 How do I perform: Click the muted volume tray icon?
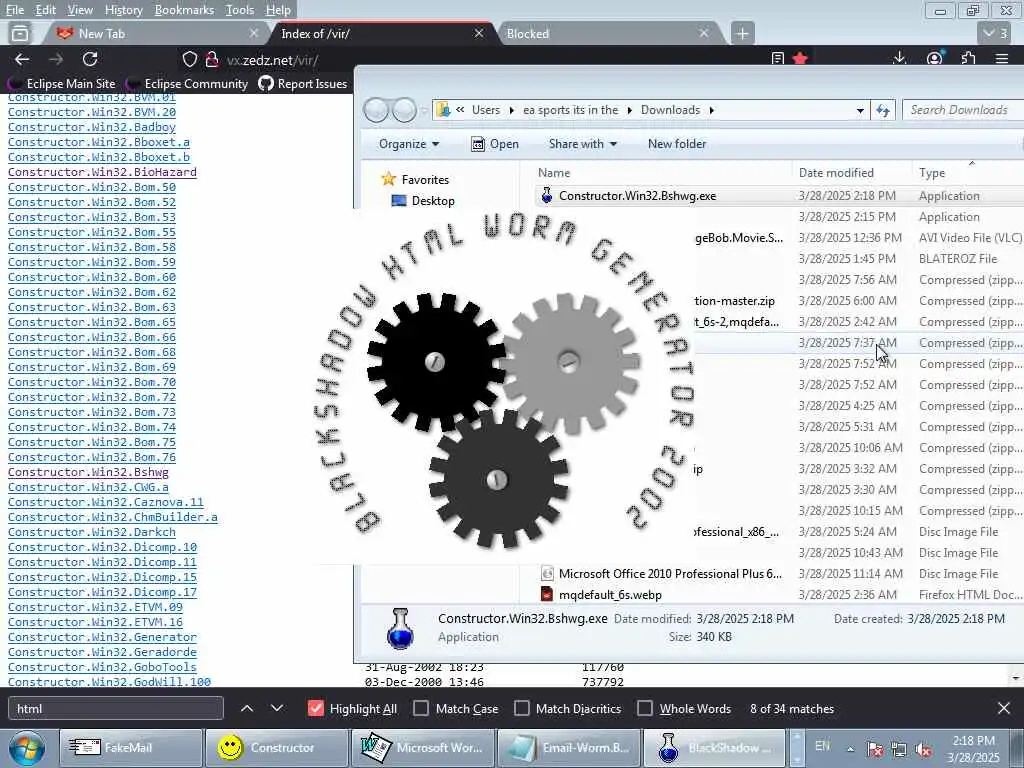click(x=924, y=750)
